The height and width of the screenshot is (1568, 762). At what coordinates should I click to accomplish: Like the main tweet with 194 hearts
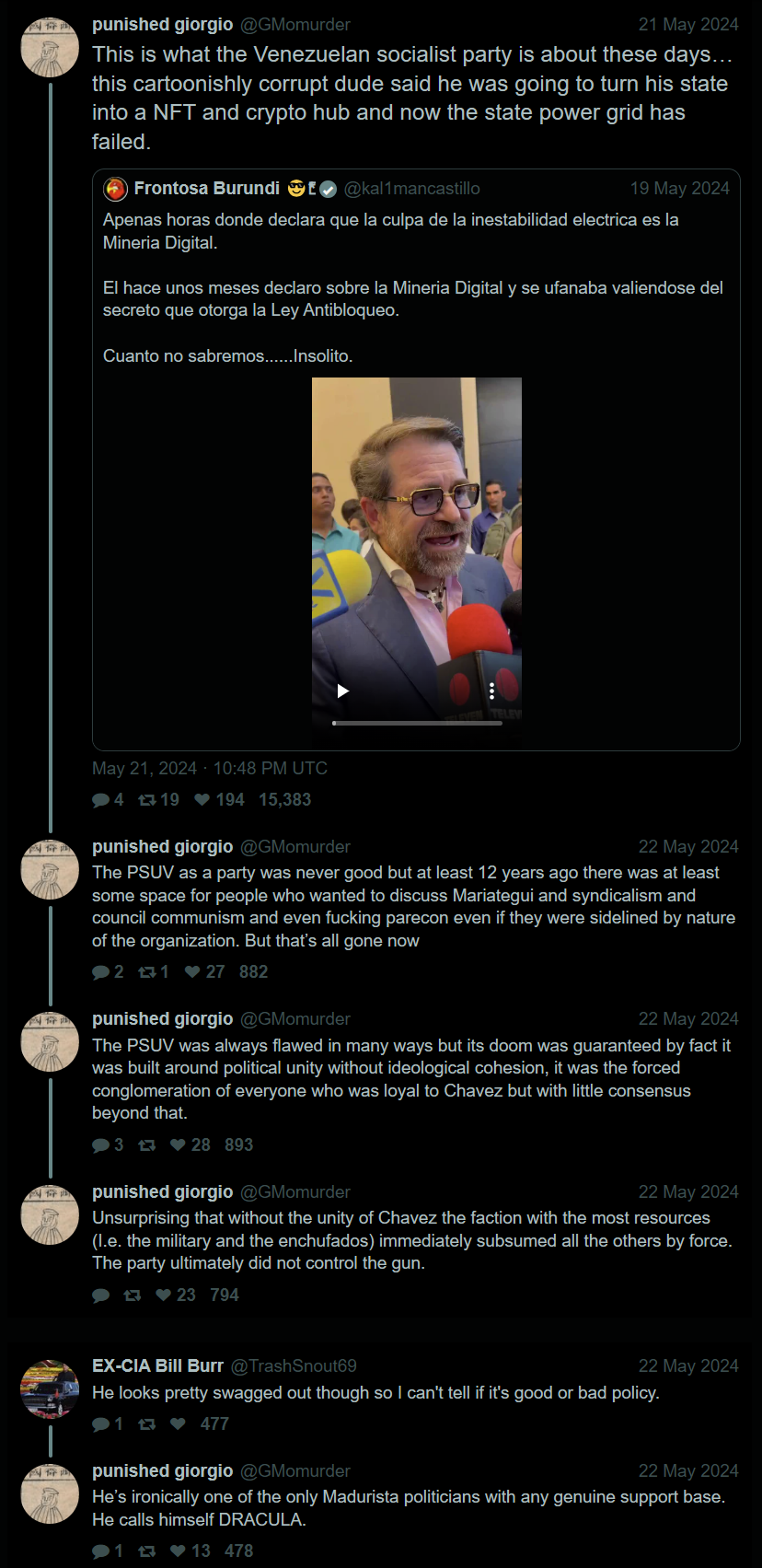point(202,800)
